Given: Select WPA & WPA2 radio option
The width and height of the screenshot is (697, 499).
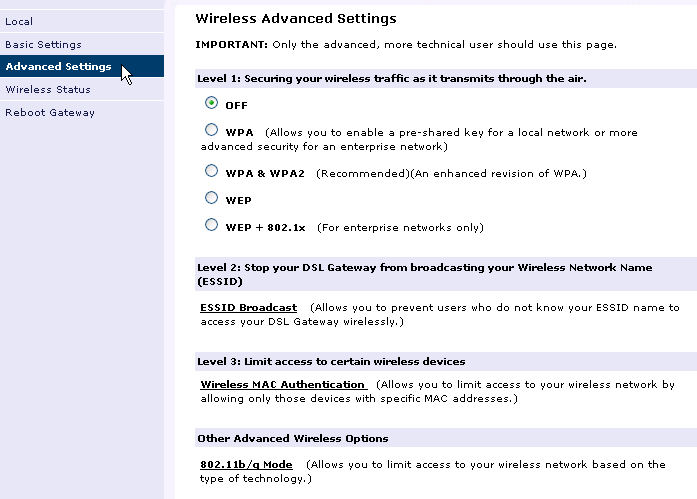Looking at the screenshot, I should (x=211, y=171).
